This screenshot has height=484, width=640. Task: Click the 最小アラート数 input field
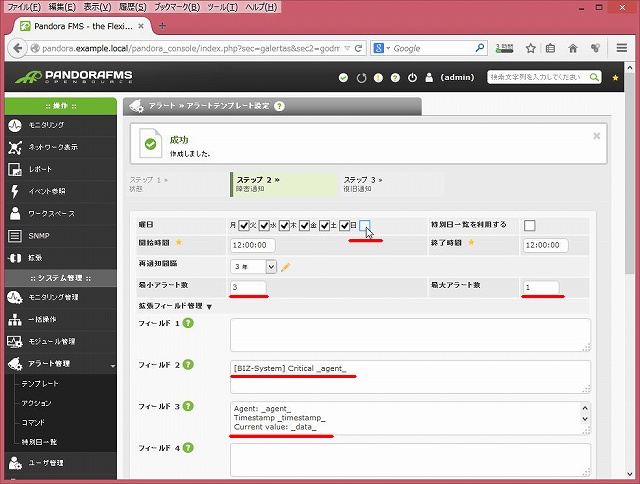coord(249,287)
